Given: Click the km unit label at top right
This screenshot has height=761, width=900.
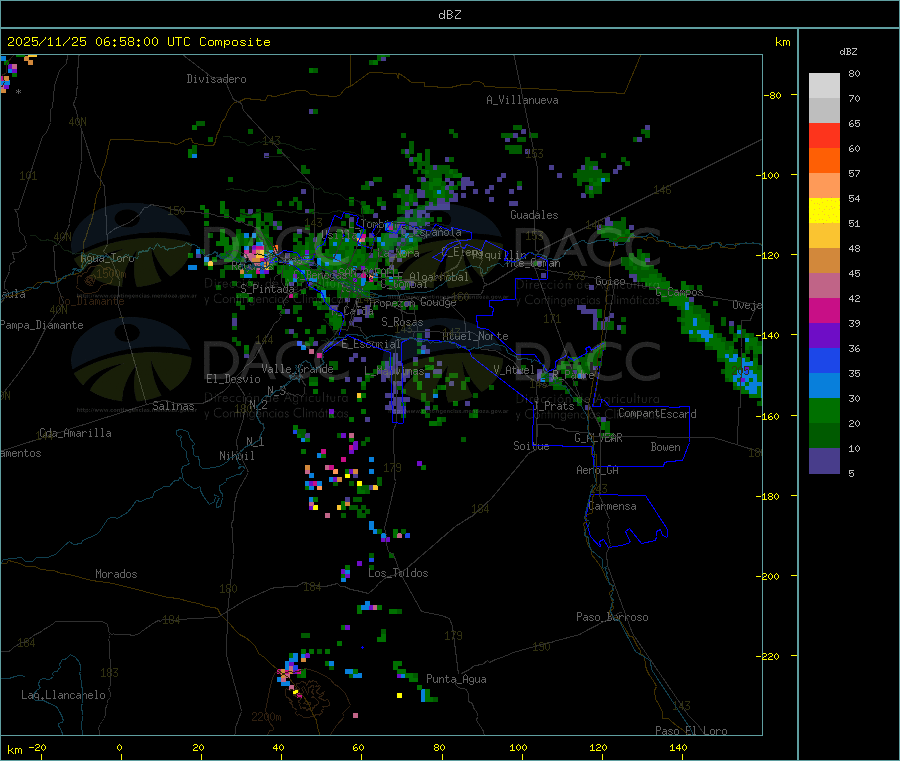Looking at the screenshot, I should [x=782, y=42].
